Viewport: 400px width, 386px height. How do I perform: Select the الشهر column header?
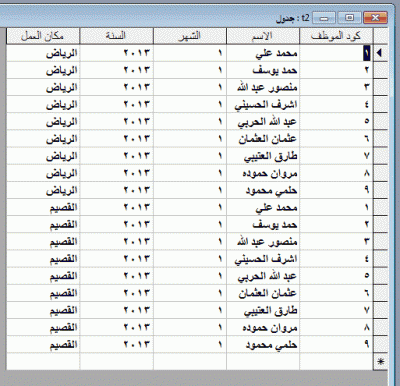tap(190, 36)
